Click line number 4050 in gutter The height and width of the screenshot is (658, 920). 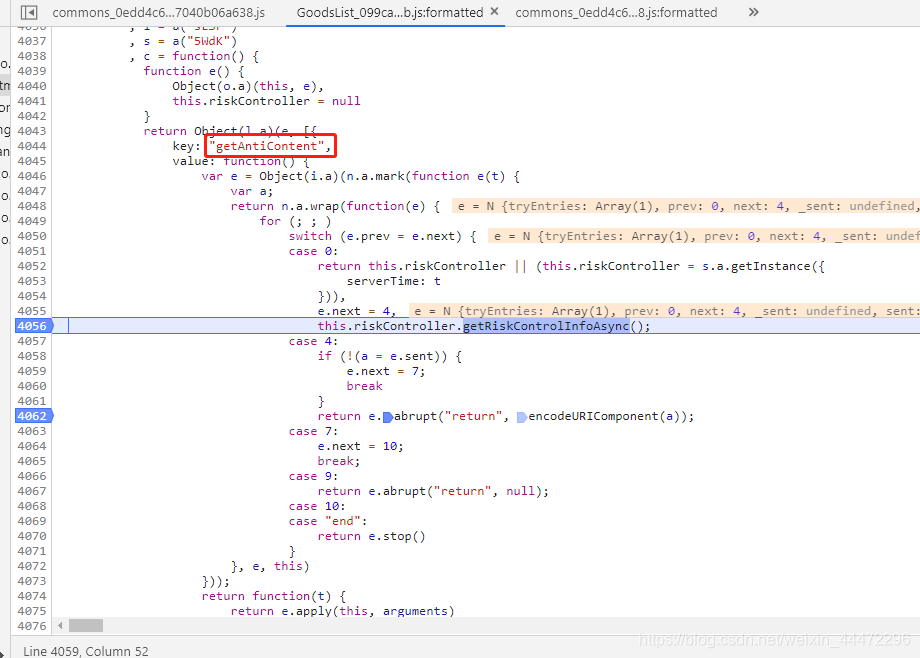pos(32,236)
